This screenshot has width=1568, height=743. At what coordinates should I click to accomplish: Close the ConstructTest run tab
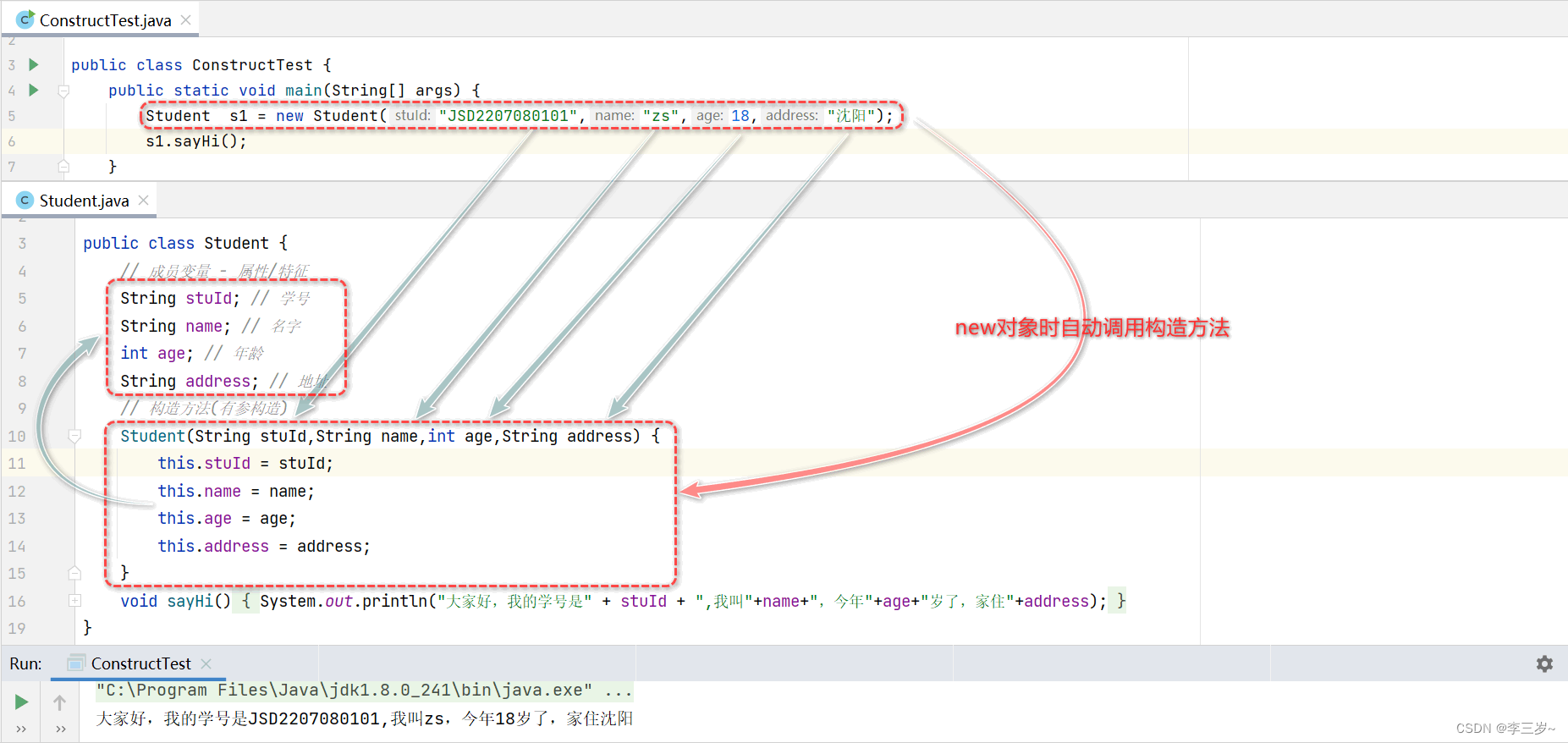[206, 663]
